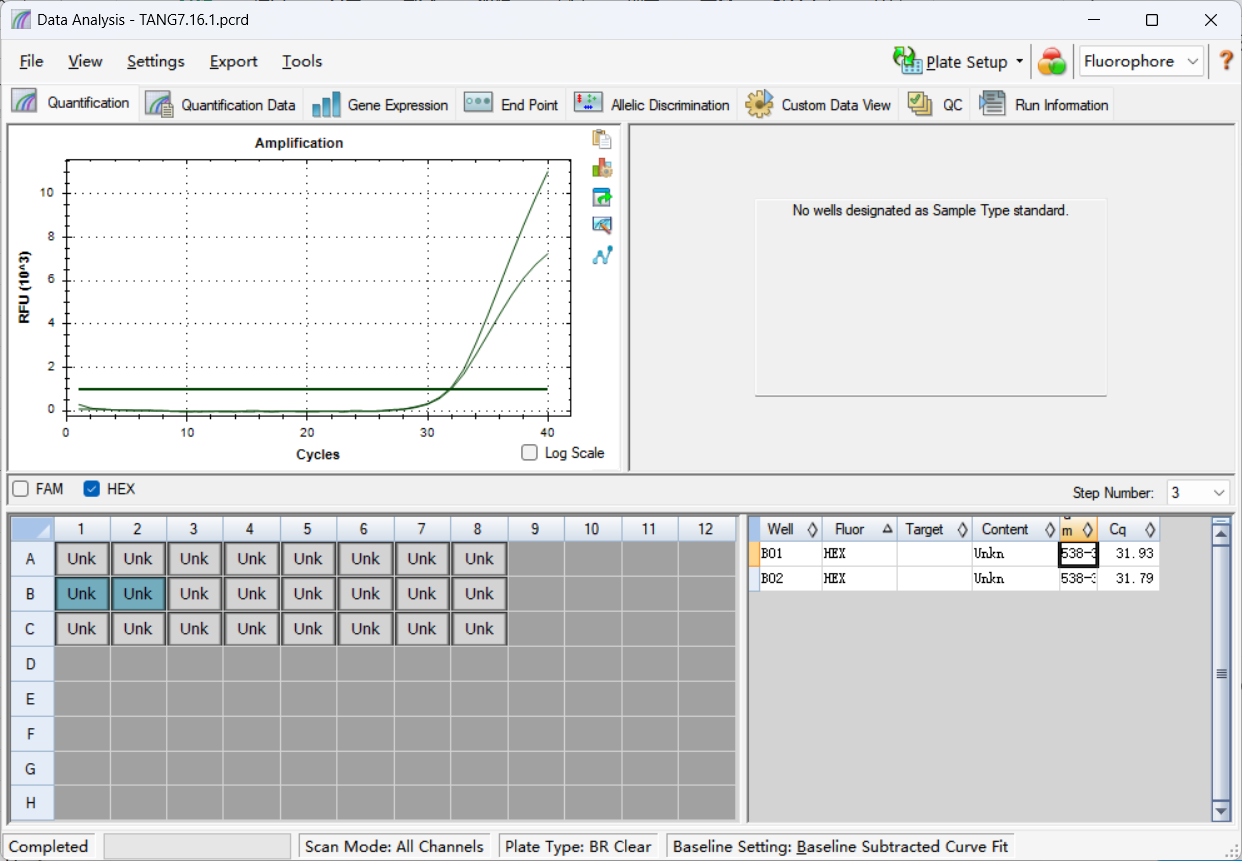Enable the Log Scale checkbox
Image resolution: width=1242 pixels, height=861 pixels.
click(530, 453)
